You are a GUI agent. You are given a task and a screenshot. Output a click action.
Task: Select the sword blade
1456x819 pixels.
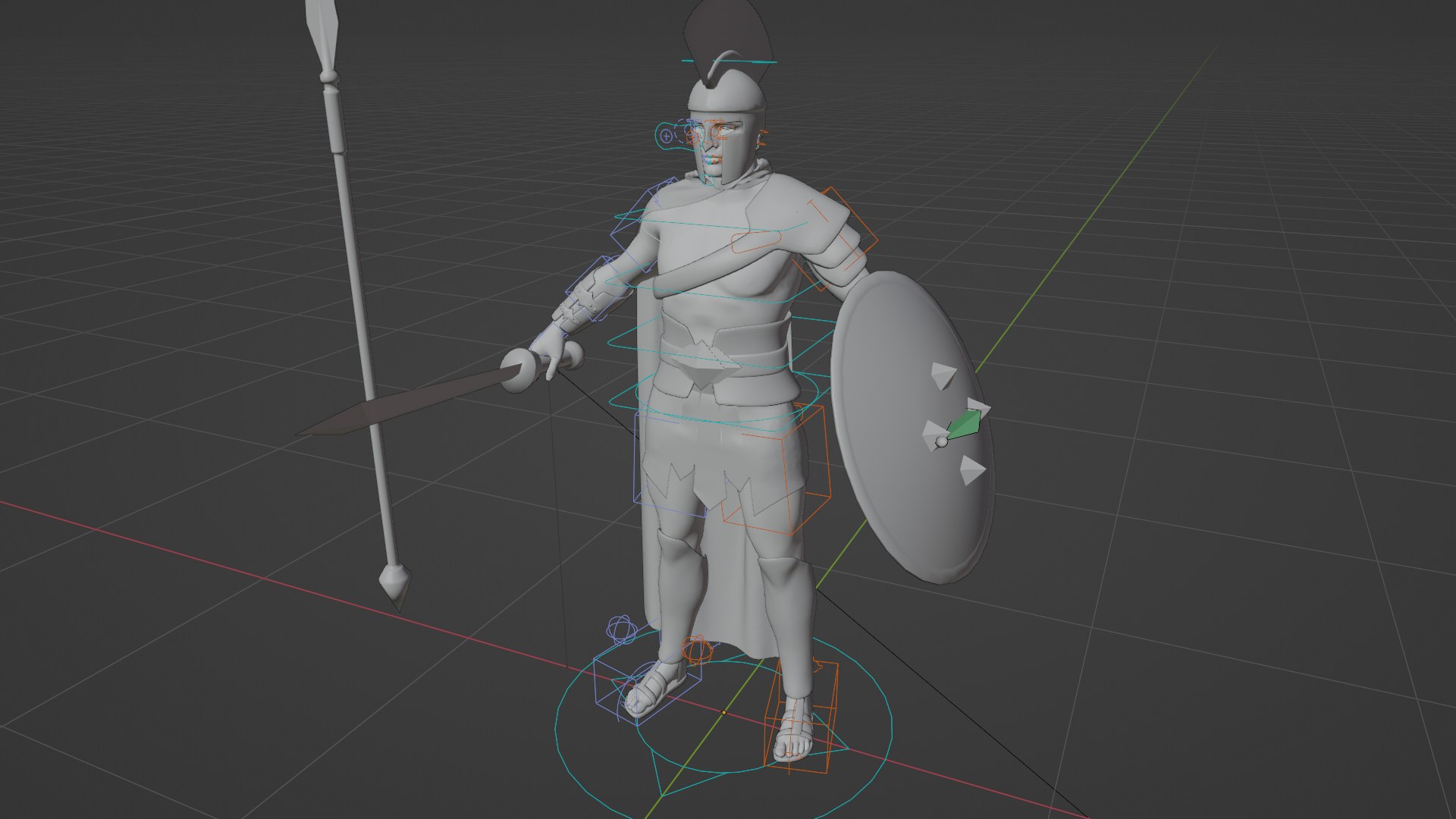click(x=407, y=402)
